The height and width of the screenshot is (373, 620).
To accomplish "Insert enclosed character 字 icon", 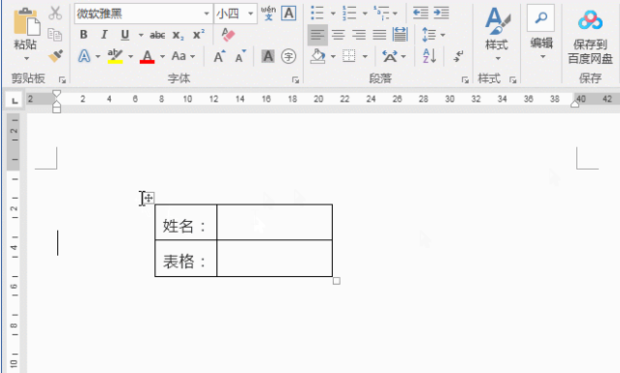I will point(288,56).
